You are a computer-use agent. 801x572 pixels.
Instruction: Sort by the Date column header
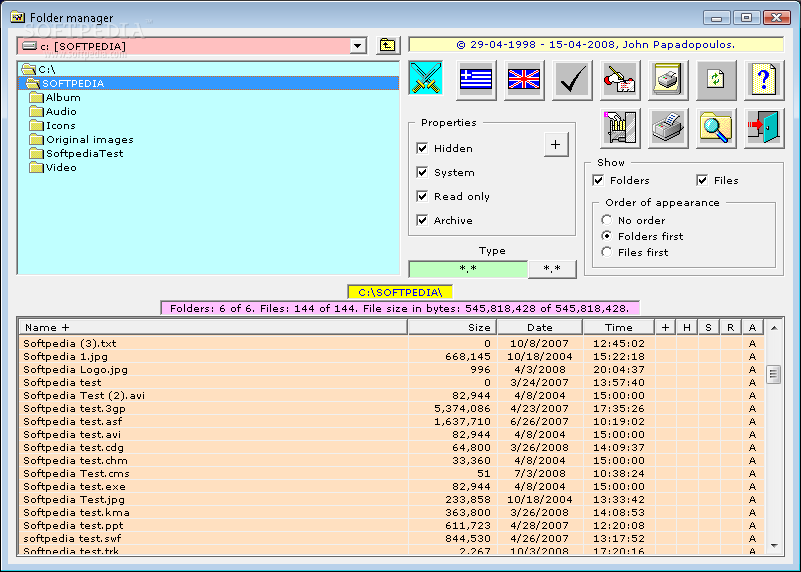tap(540, 327)
